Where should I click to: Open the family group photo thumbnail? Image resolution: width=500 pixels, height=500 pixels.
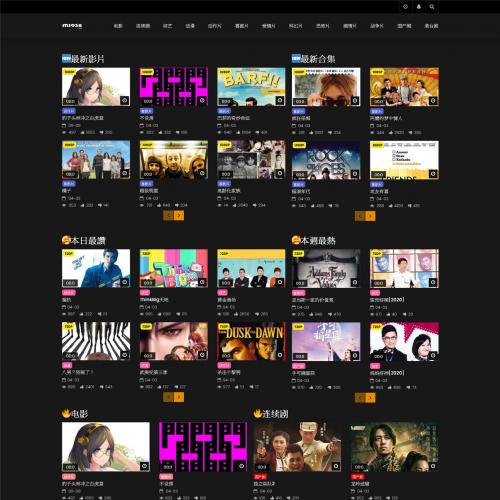(x=96, y=160)
